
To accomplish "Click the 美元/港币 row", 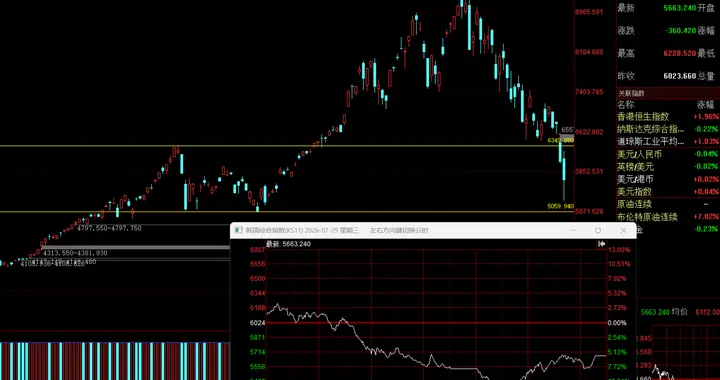I will pyautogui.click(x=668, y=179).
